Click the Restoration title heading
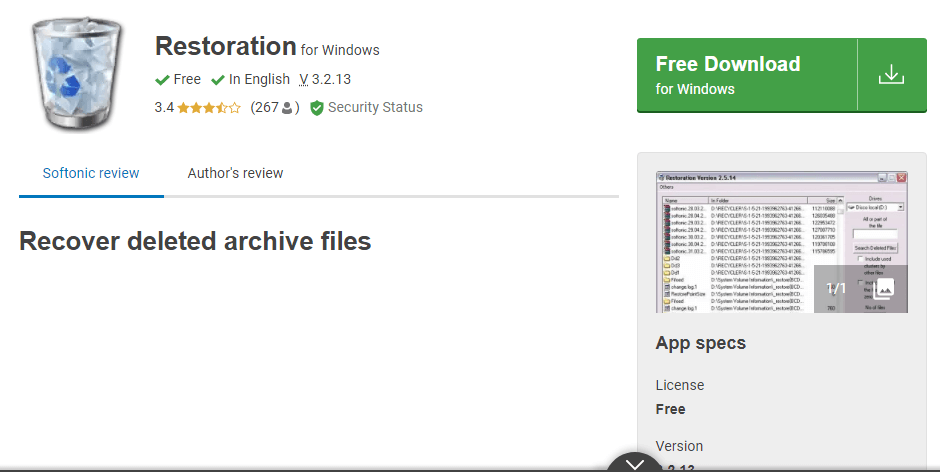This screenshot has height=472, width=940. [225, 46]
